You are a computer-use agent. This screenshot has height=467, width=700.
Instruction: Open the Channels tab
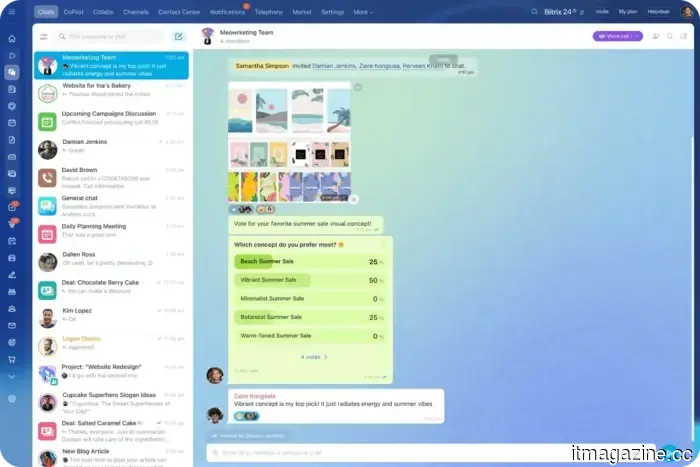point(136,12)
